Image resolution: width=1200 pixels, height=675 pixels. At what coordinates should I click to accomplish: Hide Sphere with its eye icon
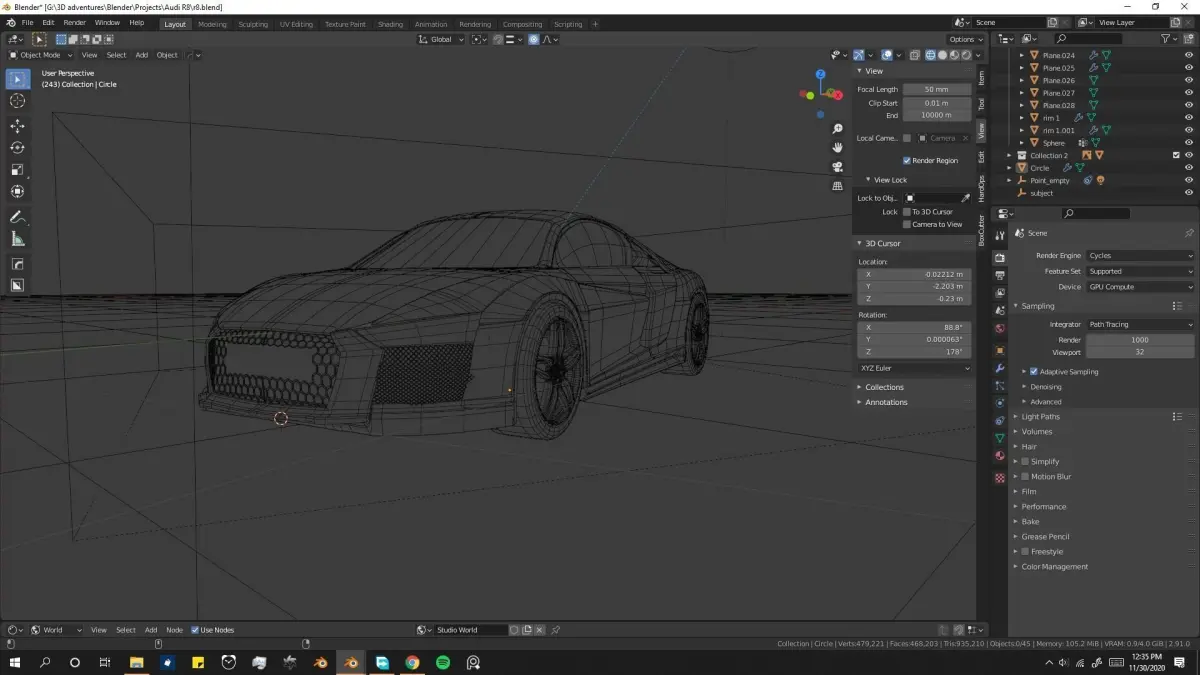click(x=1189, y=143)
